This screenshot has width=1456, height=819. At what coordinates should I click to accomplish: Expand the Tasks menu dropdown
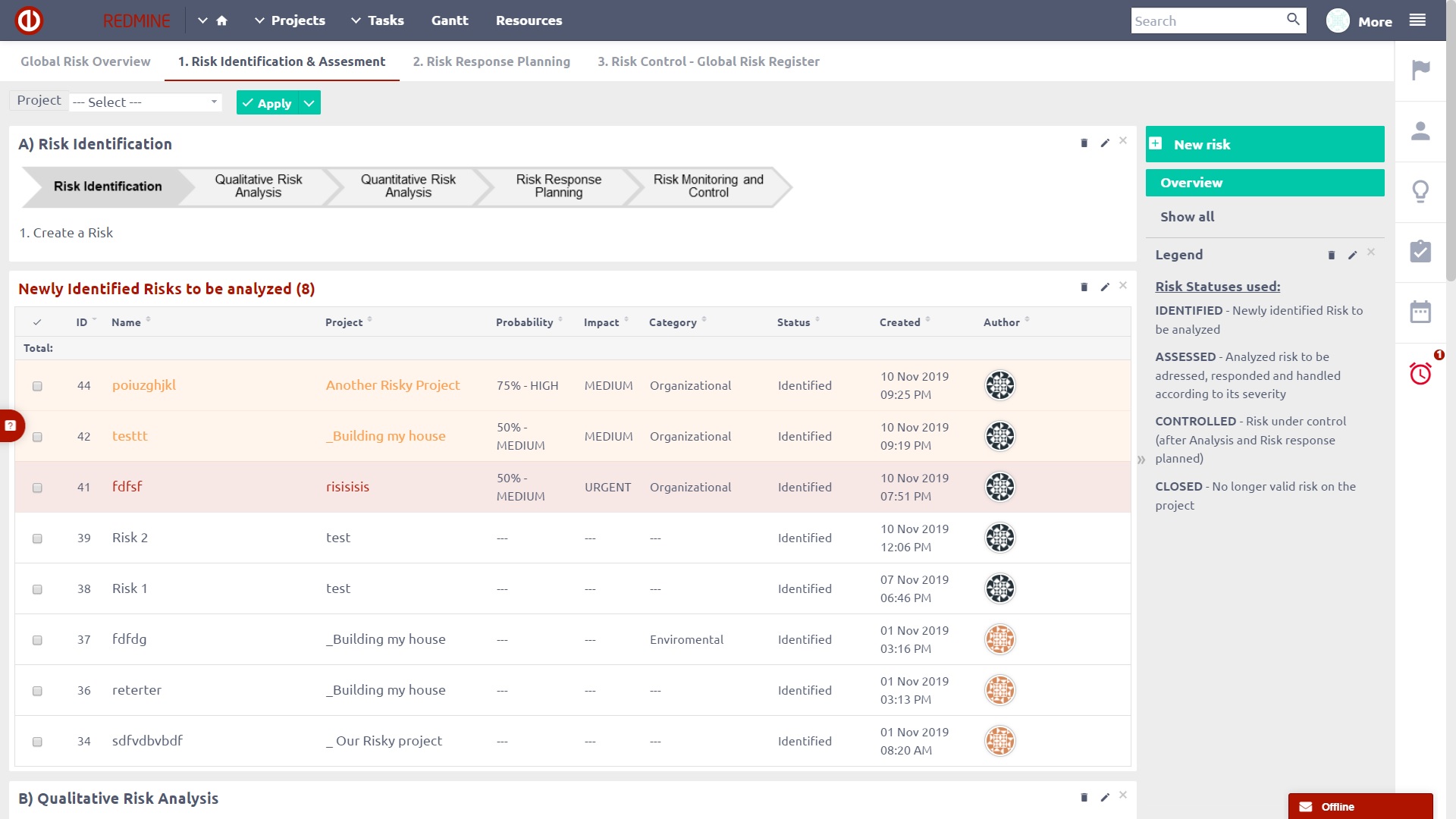(356, 20)
